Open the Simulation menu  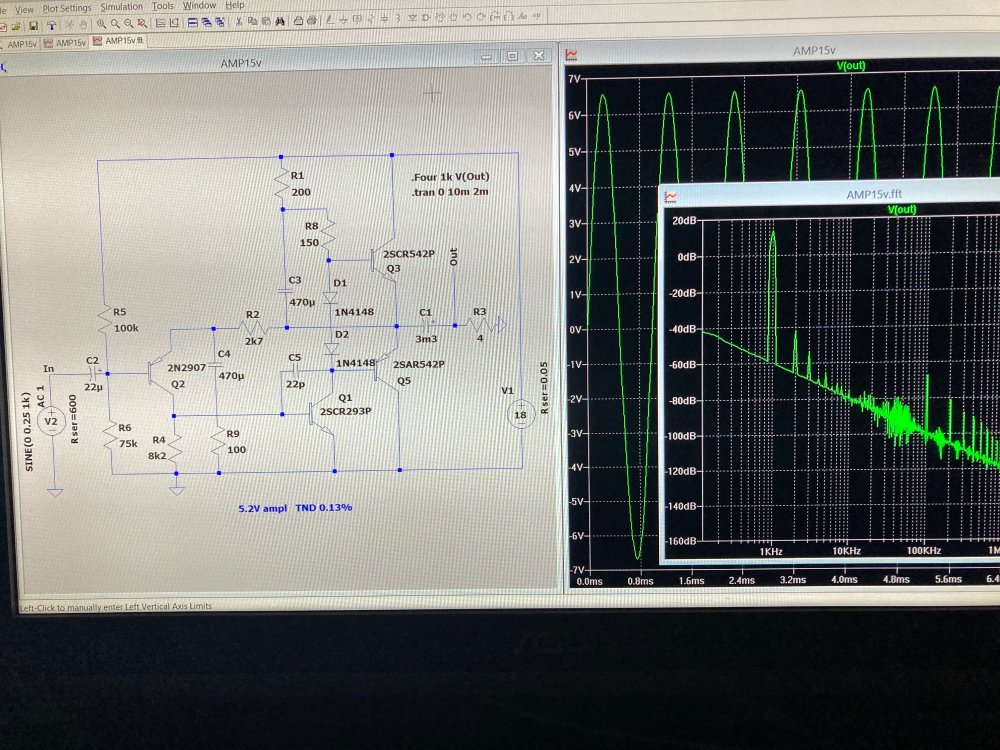121,6
